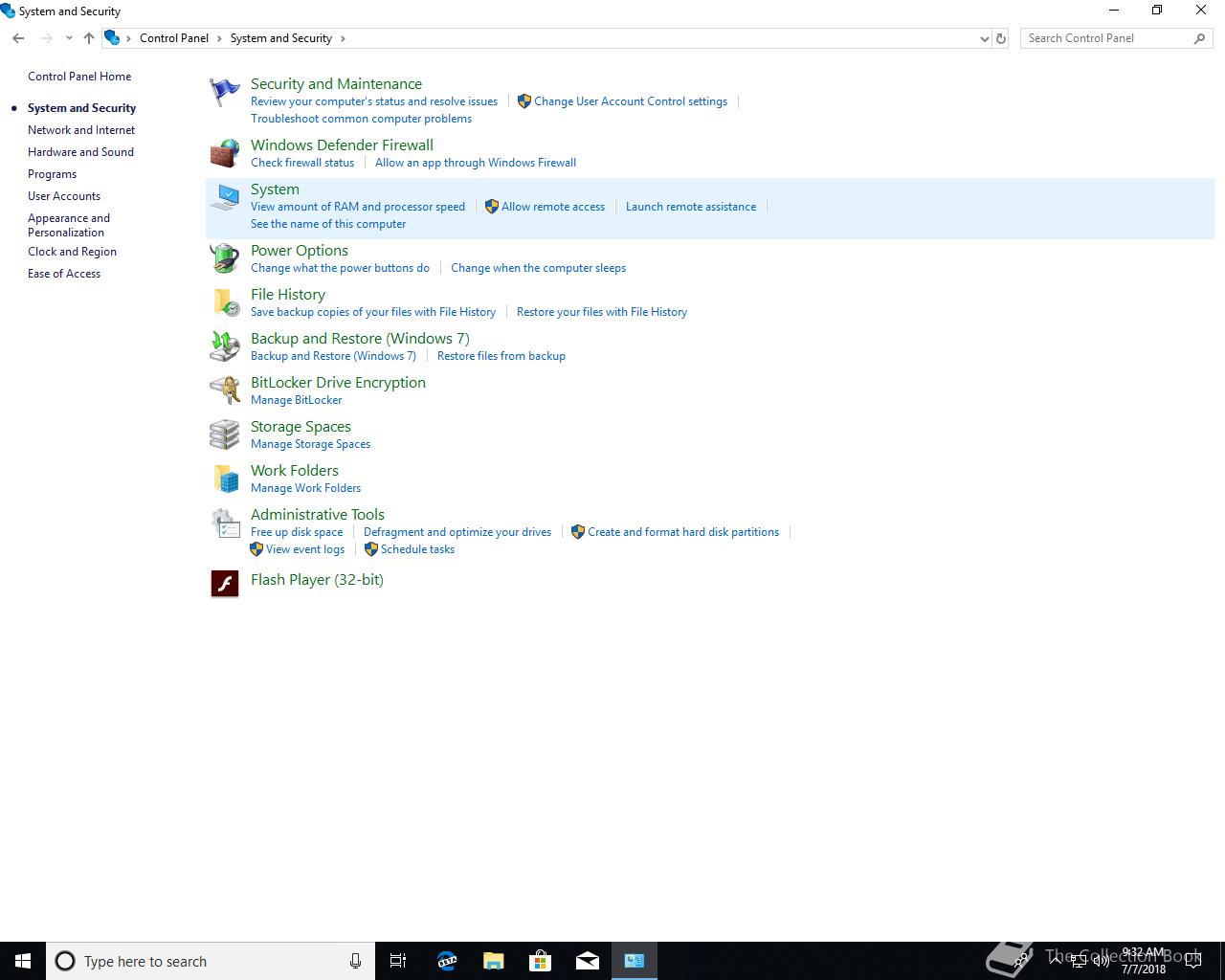
Task: Open the Storage Spaces drives icon
Action: [x=225, y=434]
